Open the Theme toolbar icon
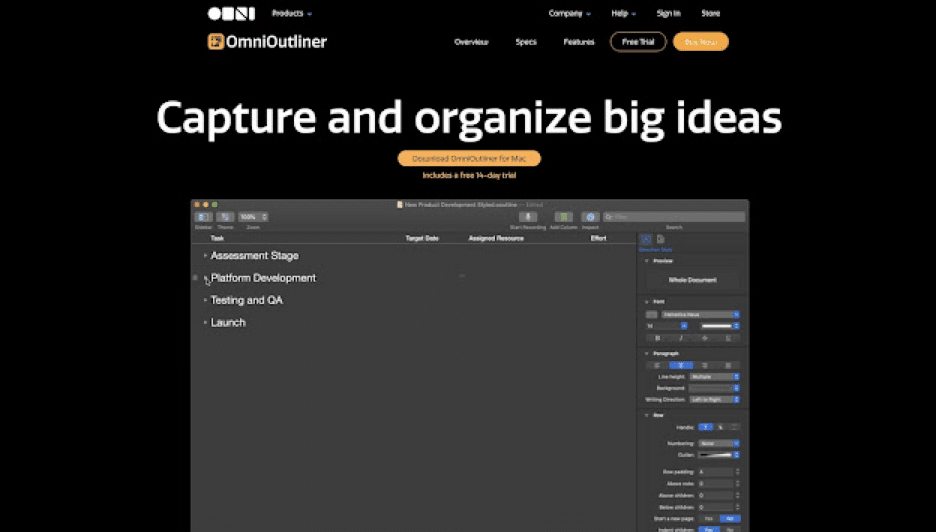Image resolution: width=936 pixels, height=532 pixels. (225, 217)
